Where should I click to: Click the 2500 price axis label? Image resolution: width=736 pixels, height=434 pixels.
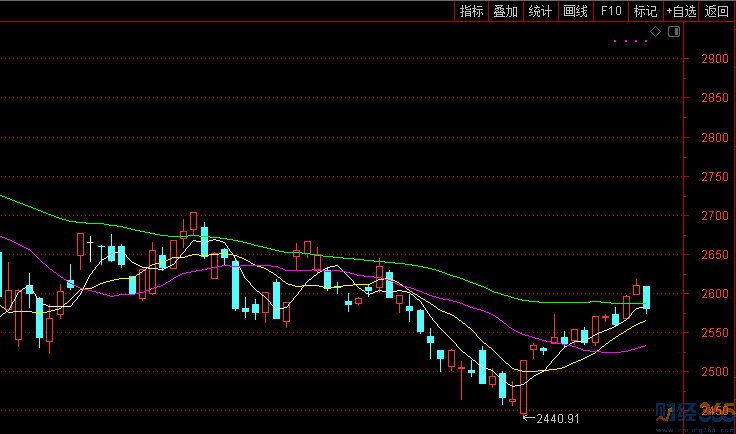tap(715, 372)
